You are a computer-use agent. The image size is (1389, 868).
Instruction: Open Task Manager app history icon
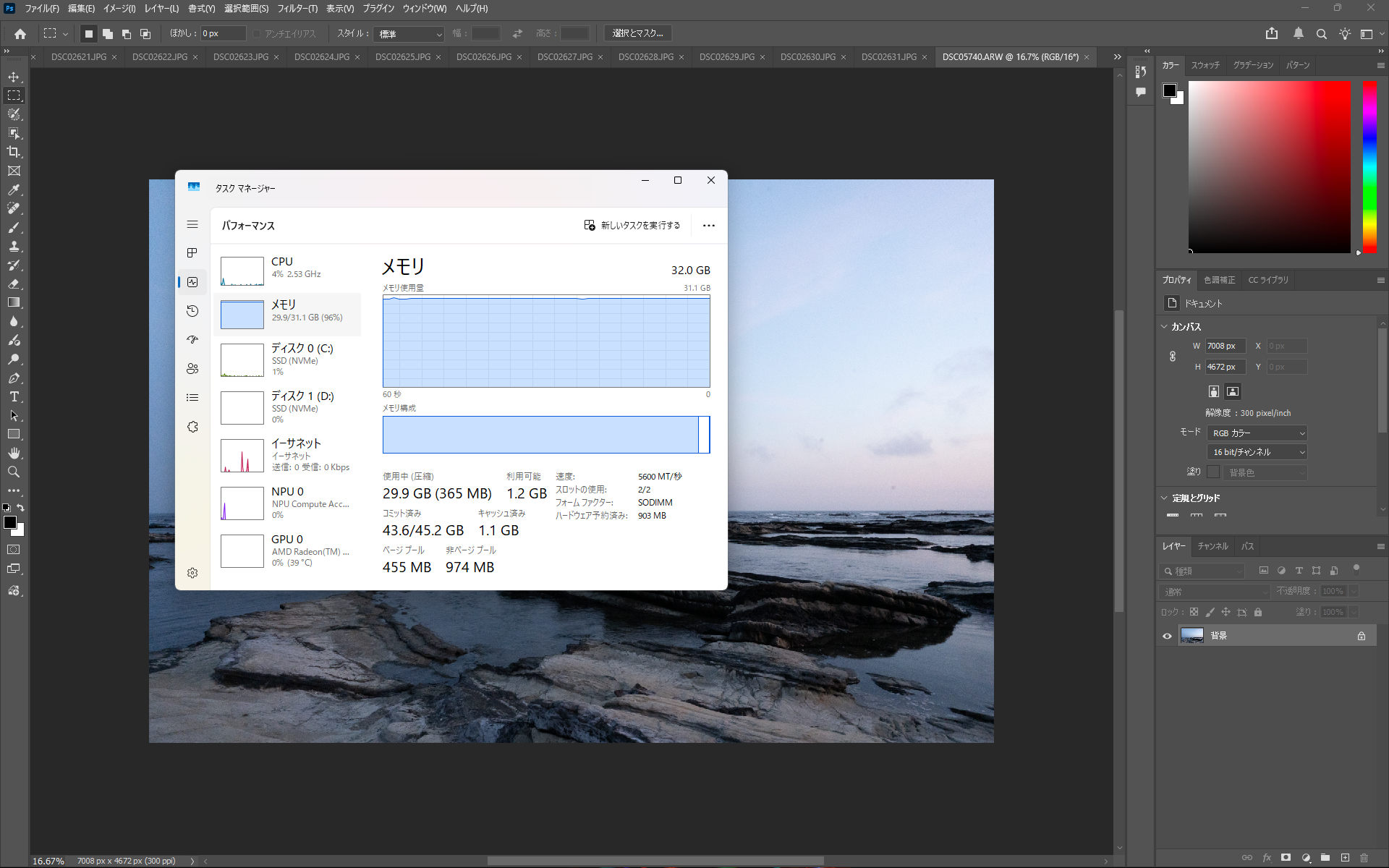click(x=192, y=311)
